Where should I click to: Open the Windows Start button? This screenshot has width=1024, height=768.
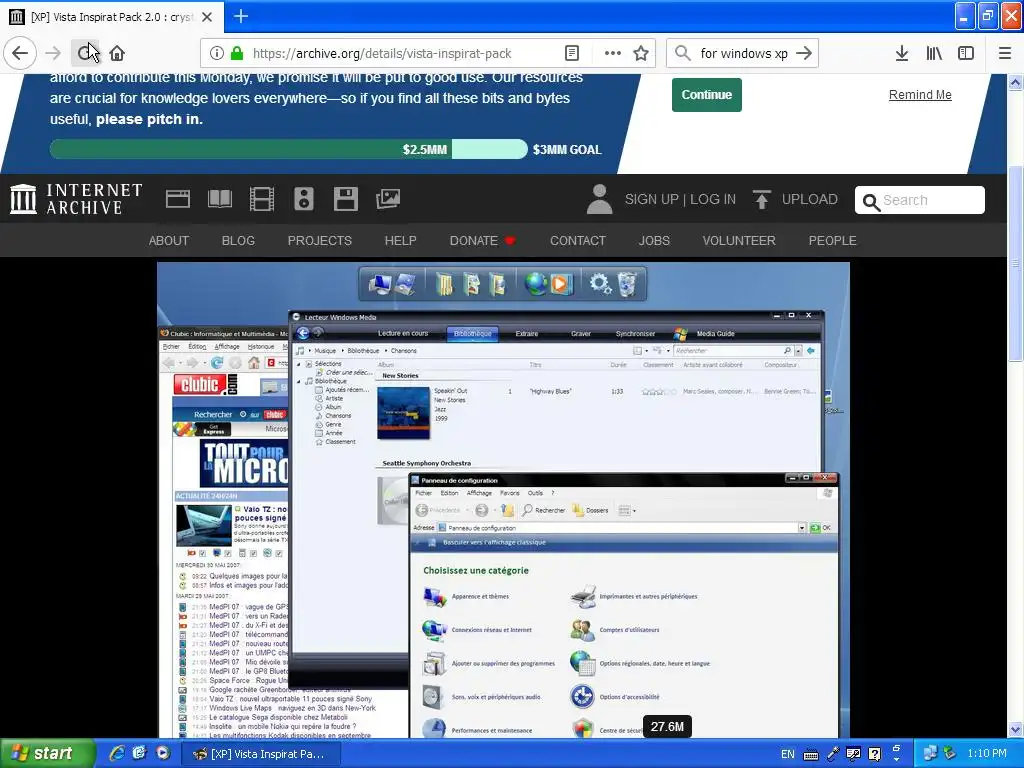pyautogui.click(x=47, y=754)
